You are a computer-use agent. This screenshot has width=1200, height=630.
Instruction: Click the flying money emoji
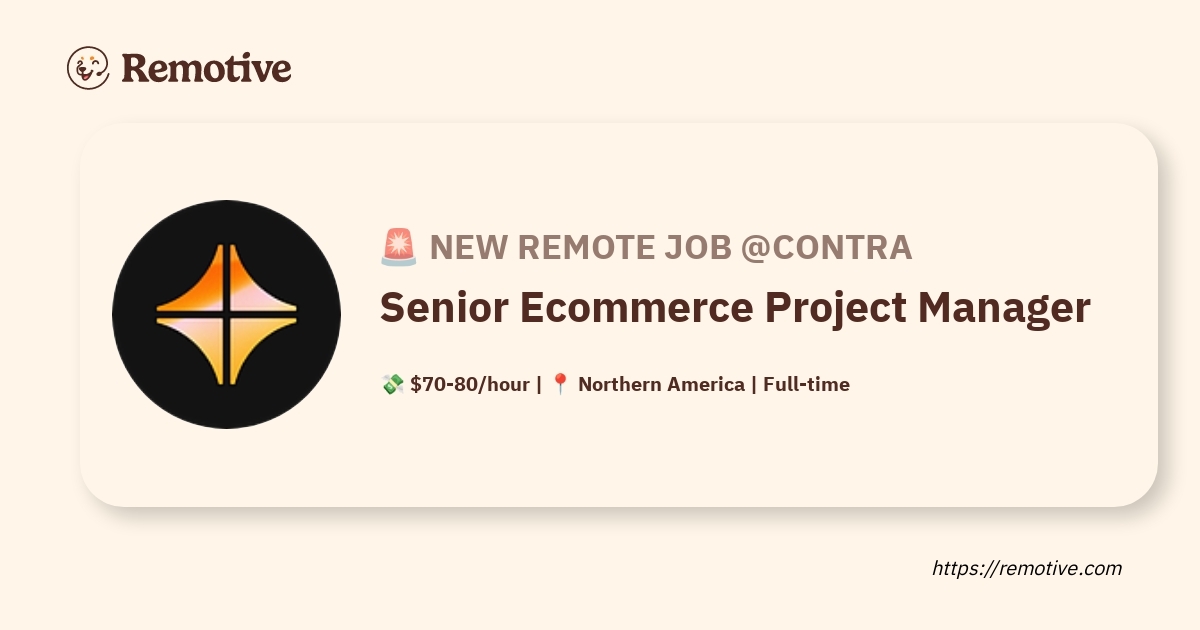coord(392,384)
